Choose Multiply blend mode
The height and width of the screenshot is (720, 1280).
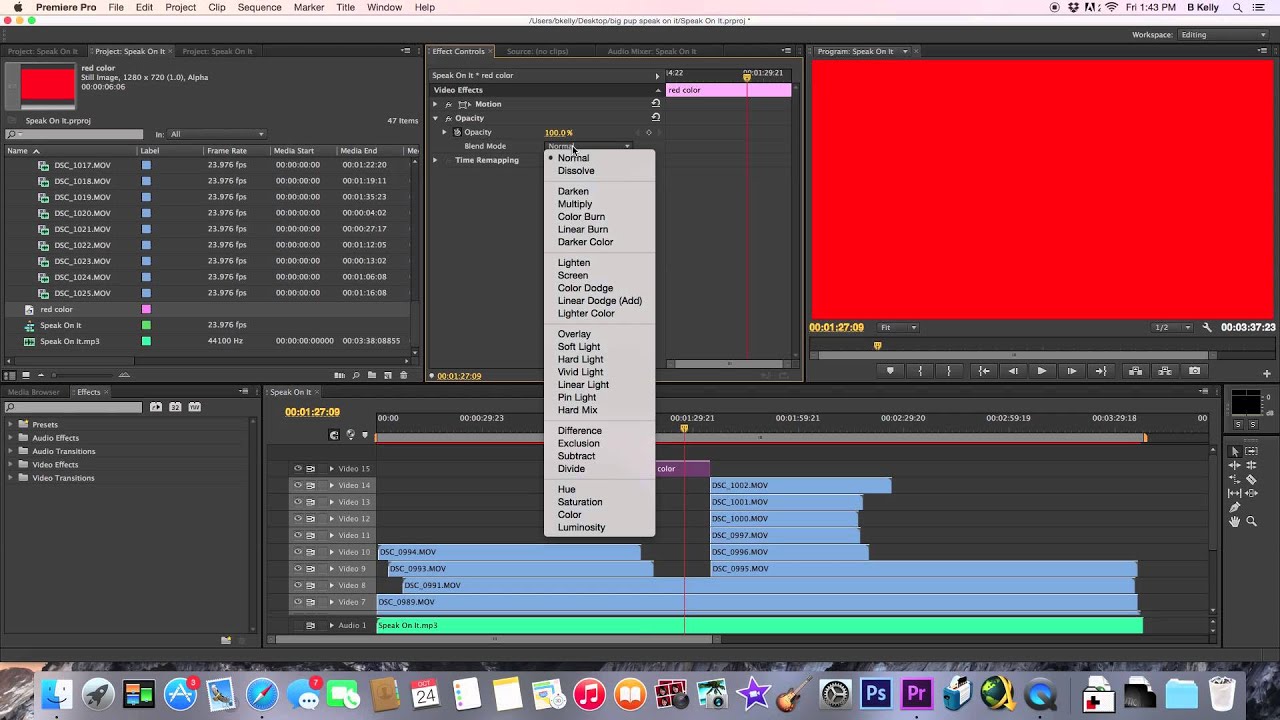(x=575, y=204)
